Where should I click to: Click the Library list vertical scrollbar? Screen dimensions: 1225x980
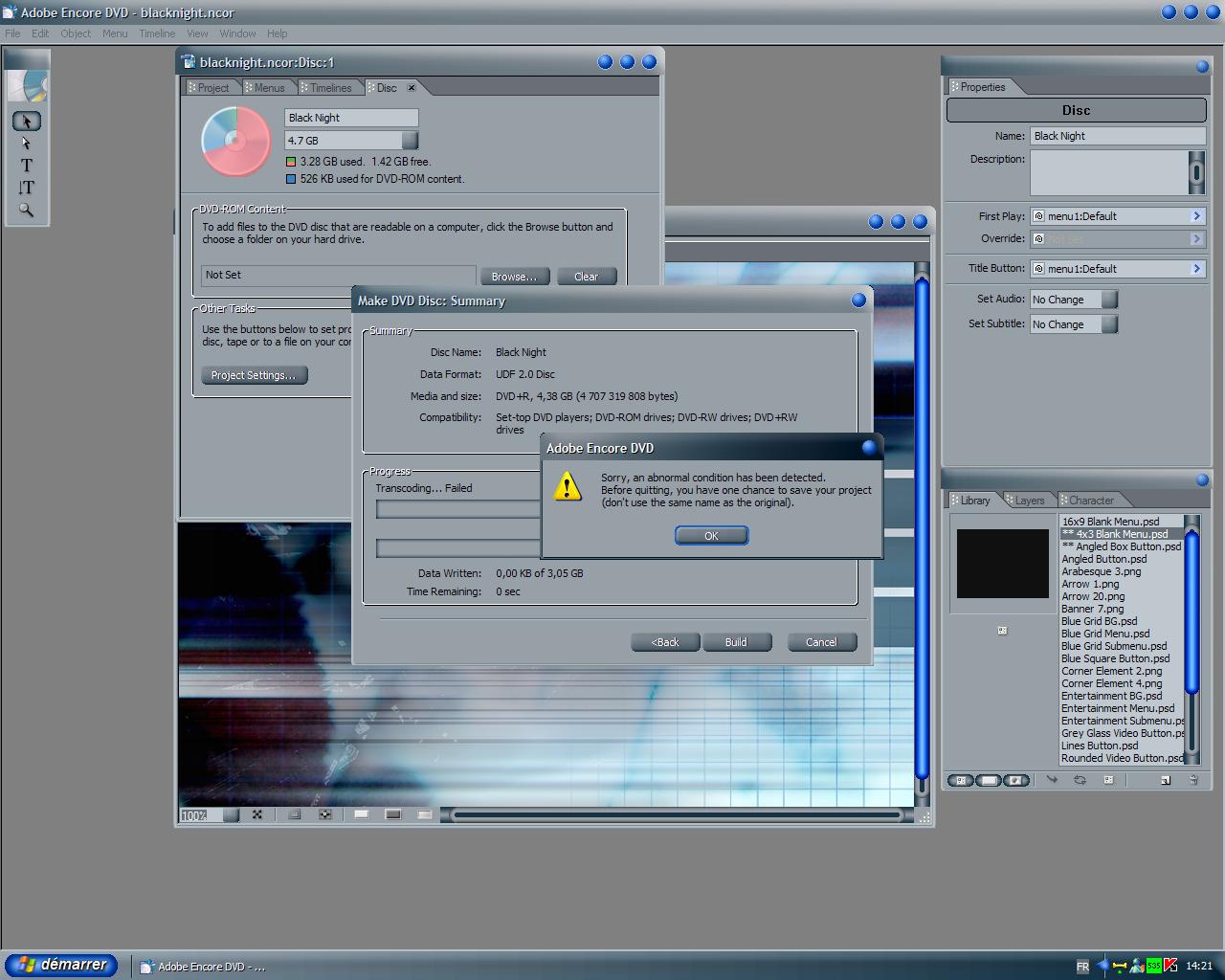click(x=1192, y=639)
